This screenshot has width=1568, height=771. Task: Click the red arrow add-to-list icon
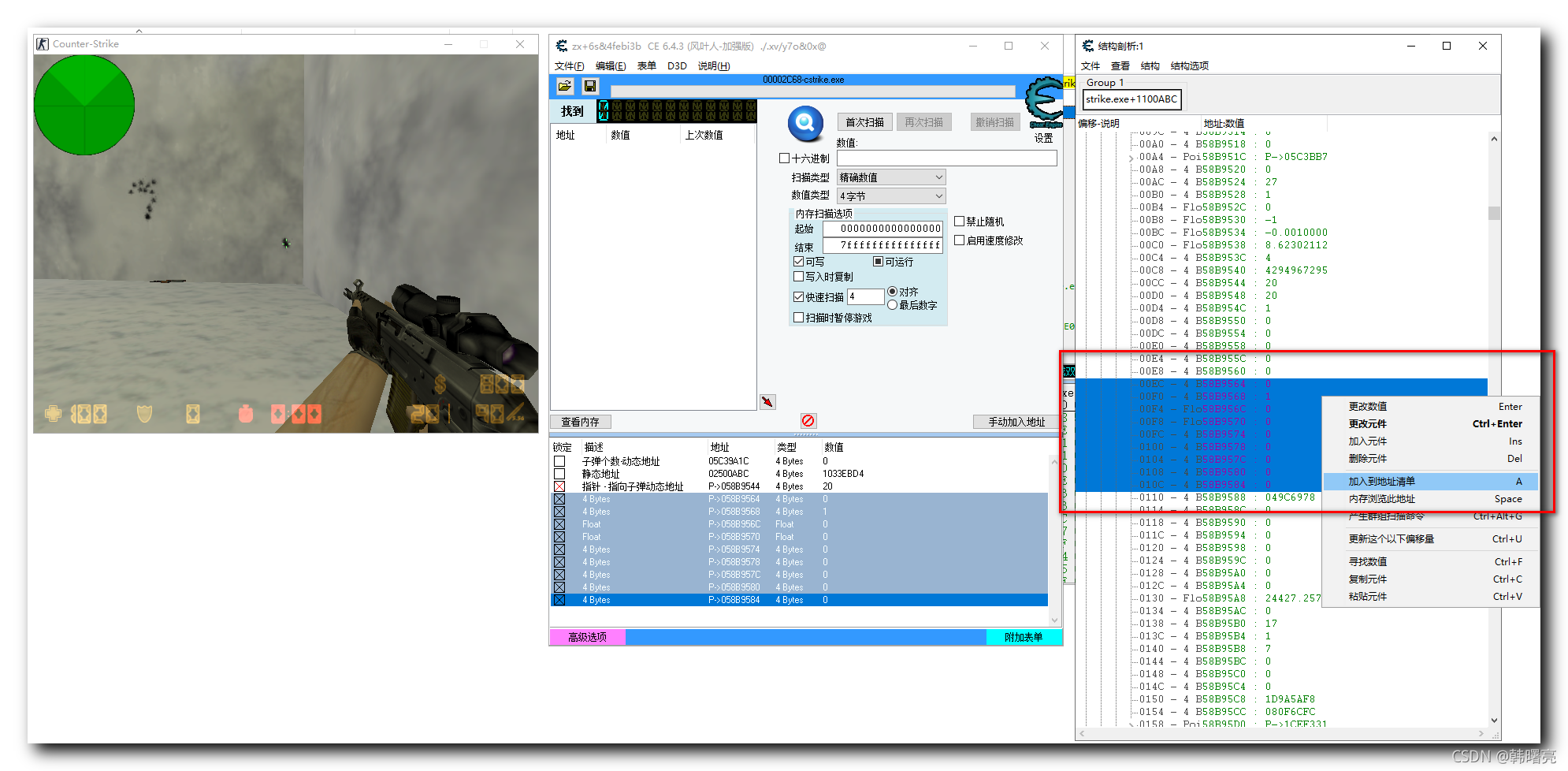point(767,402)
